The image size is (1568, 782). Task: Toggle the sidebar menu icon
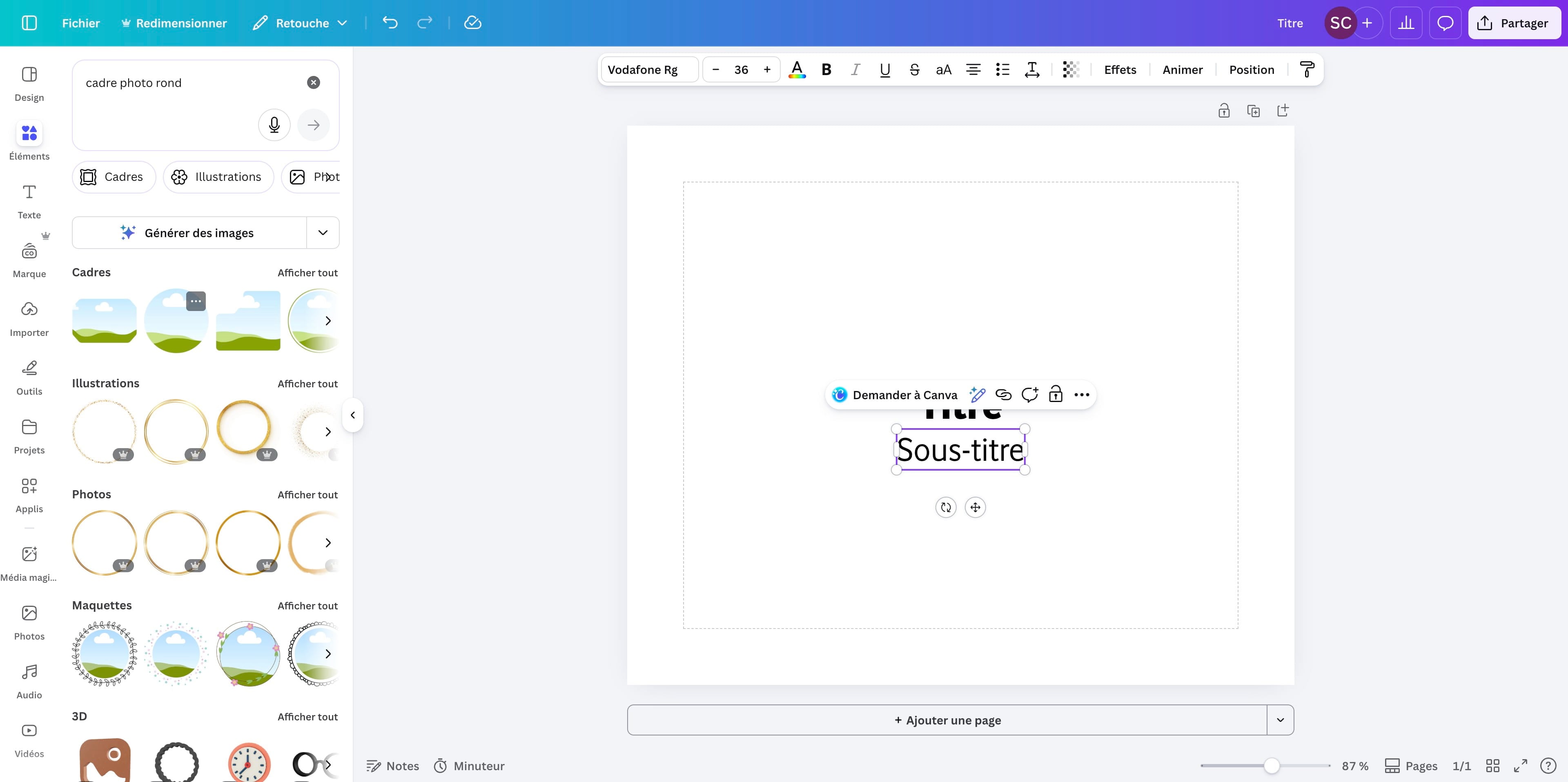pos(29,23)
